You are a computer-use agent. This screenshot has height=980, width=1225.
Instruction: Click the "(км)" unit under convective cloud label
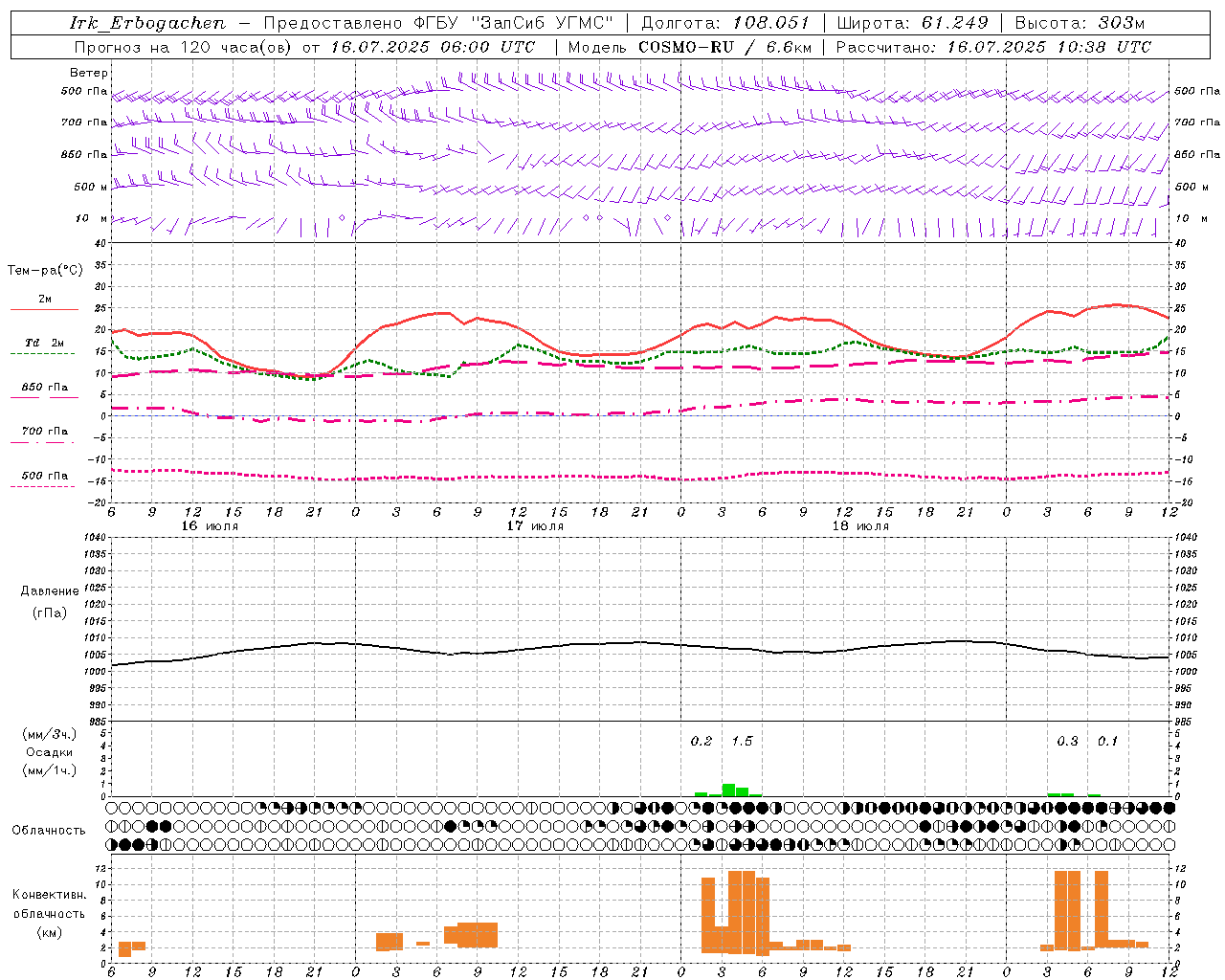(x=49, y=932)
